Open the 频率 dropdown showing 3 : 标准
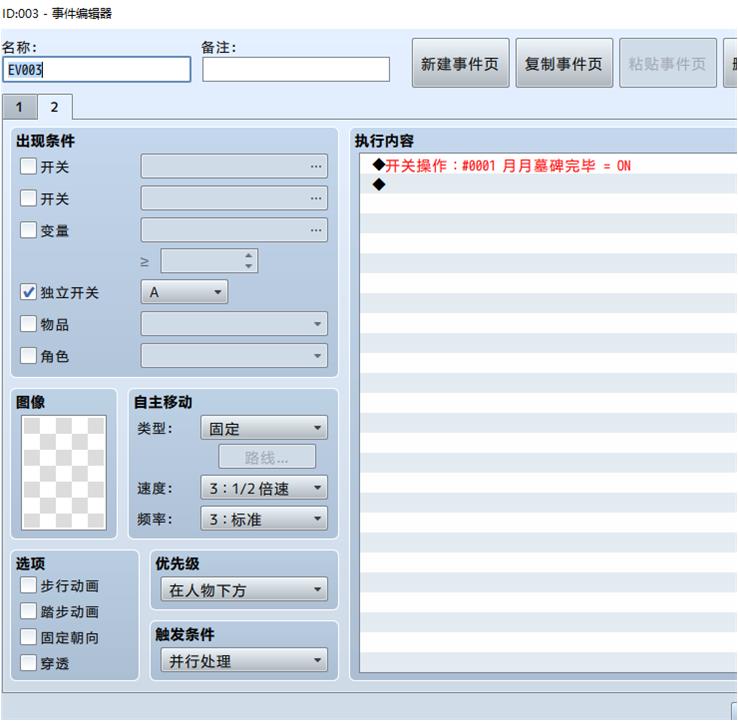Image resolution: width=738 pixels, height=721 pixels. point(264,519)
